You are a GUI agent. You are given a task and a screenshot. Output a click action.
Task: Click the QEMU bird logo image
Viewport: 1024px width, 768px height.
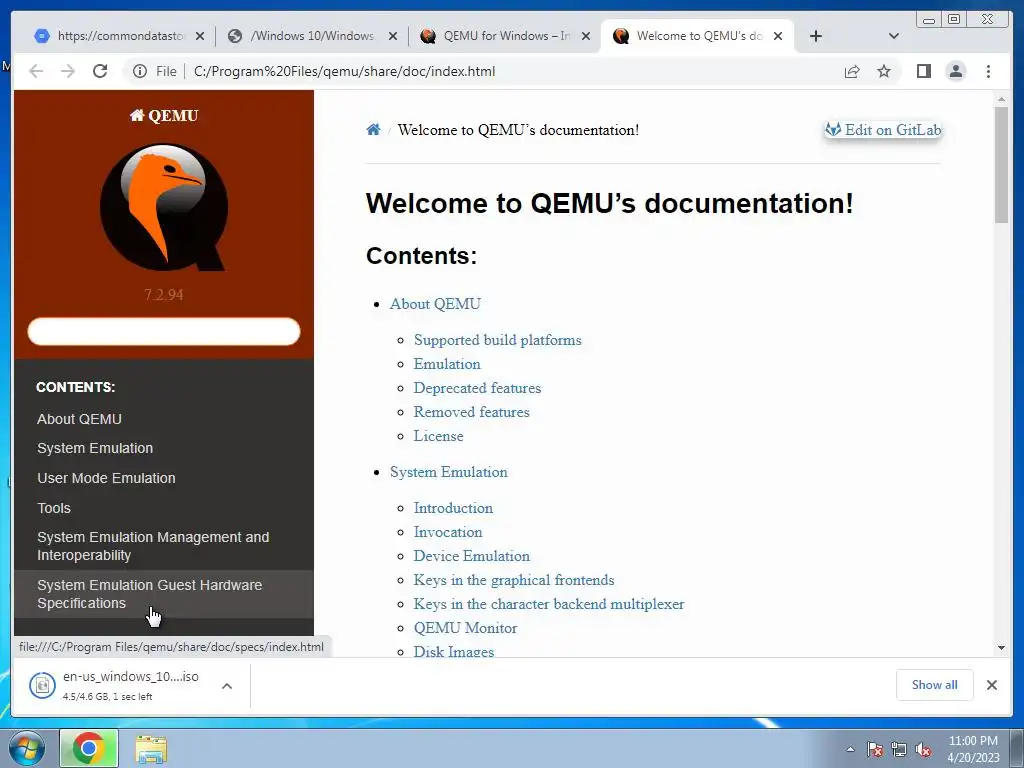coord(164,207)
